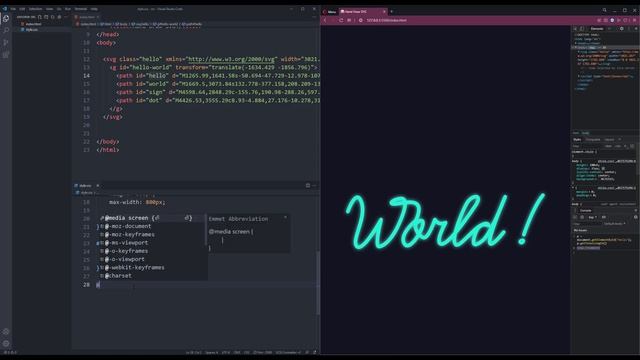The height and width of the screenshot is (360, 640).
Task: Select the Elements tab in DevTools
Action: coord(597,29)
